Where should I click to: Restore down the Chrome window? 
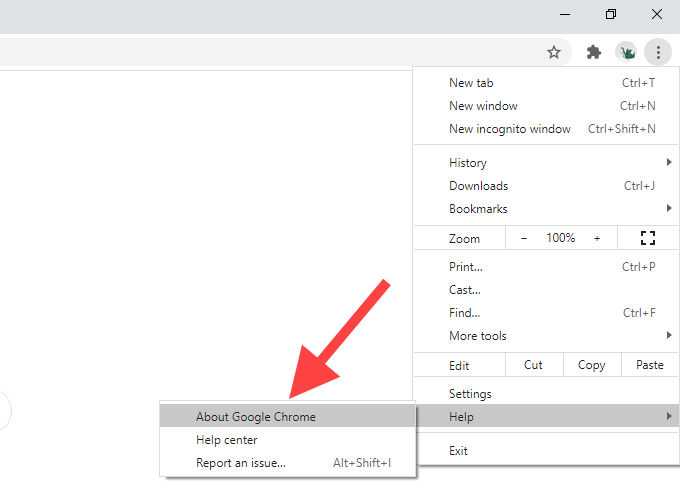pyautogui.click(x=611, y=14)
